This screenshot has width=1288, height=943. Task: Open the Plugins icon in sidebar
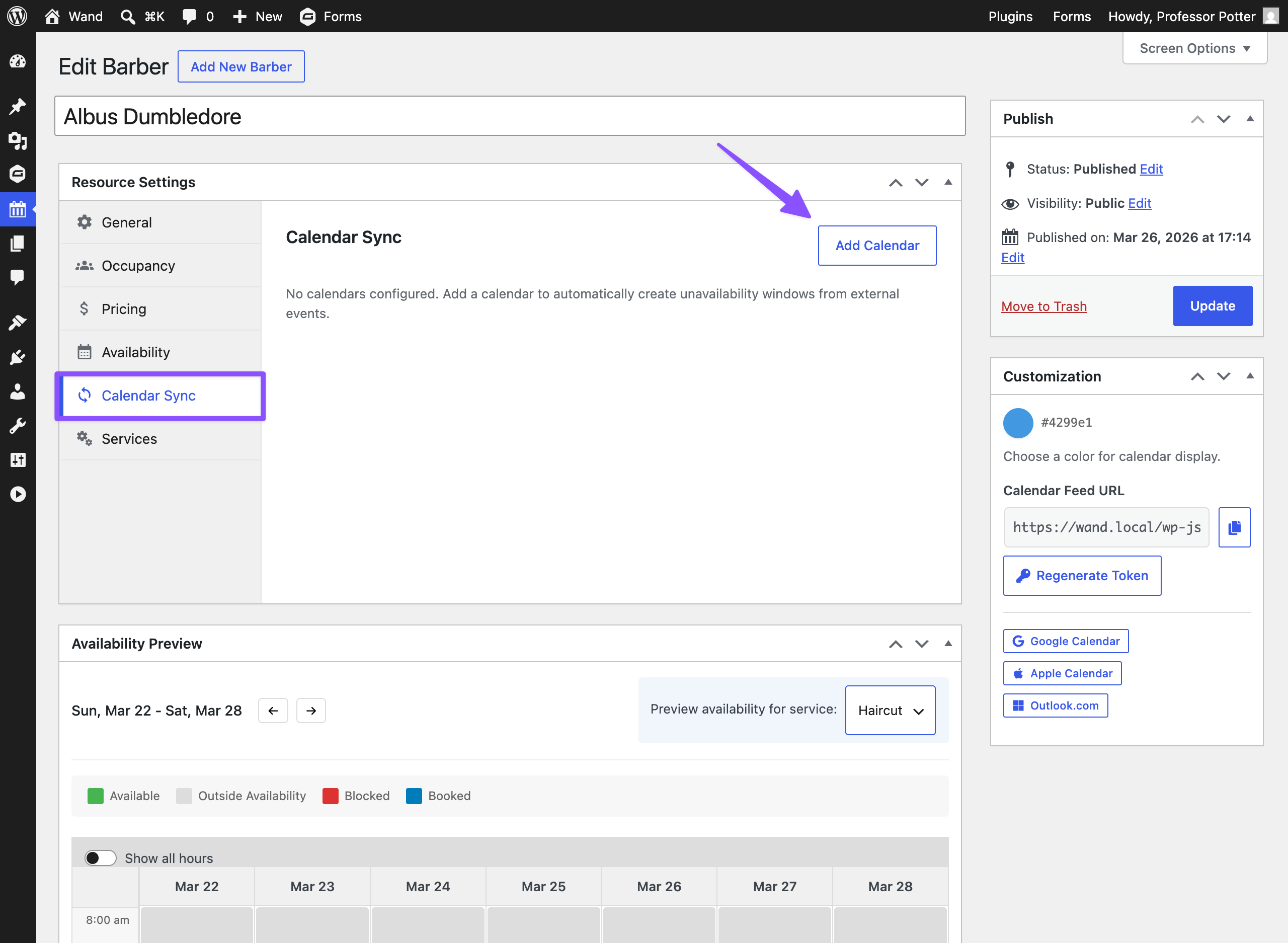click(x=17, y=357)
